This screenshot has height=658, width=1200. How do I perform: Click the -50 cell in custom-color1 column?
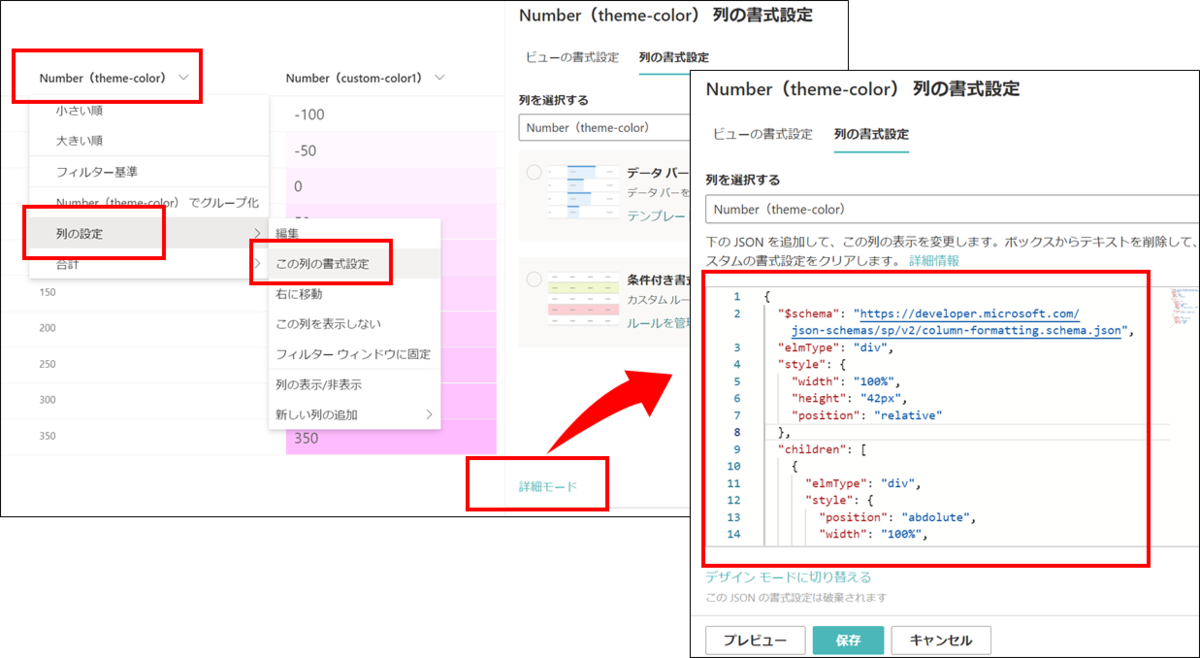coord(391,150)
